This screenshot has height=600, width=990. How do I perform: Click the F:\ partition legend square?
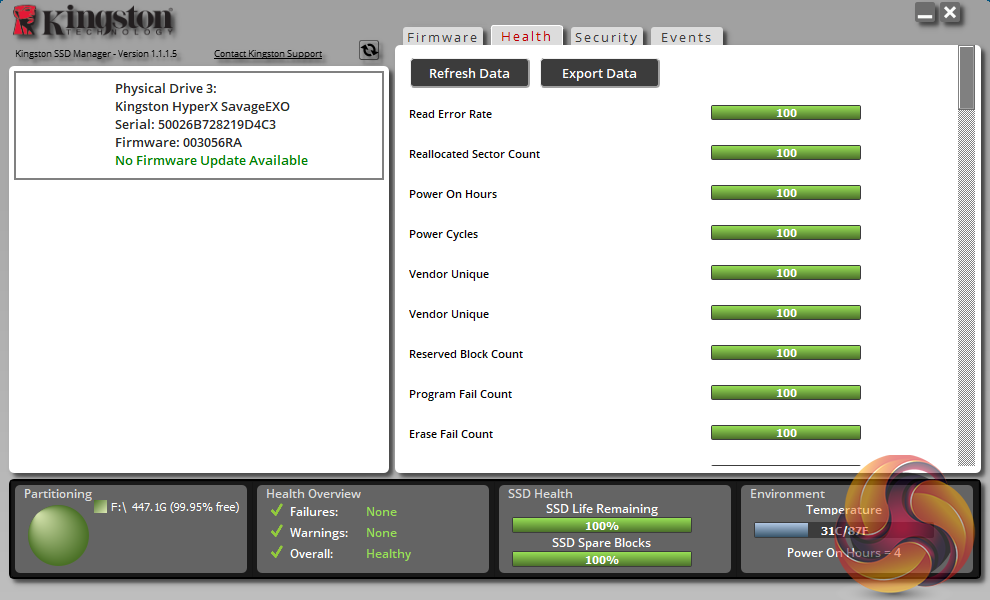[x=100, y=507]
